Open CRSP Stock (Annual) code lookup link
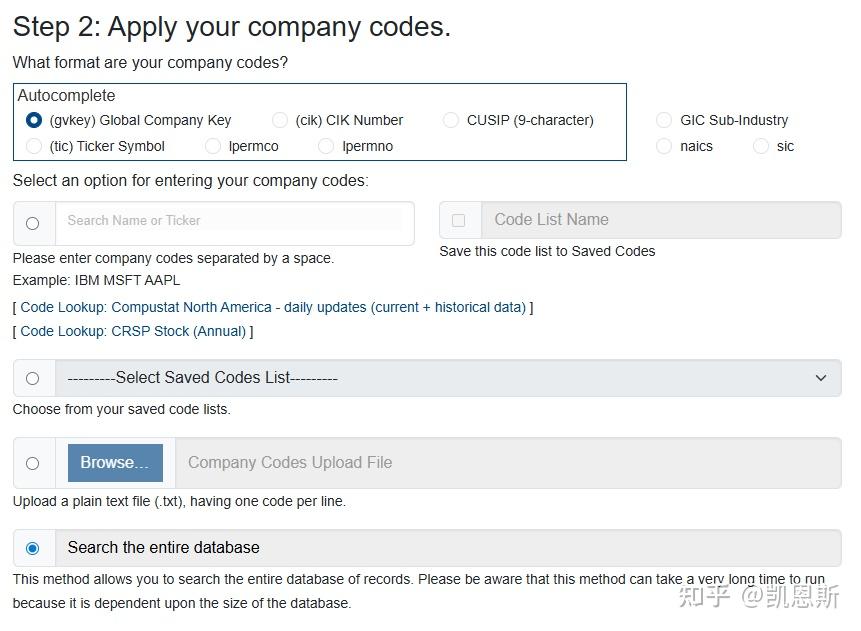Image resolution: width=861 pixels, height=631 pixels. [x=133, y=331]
